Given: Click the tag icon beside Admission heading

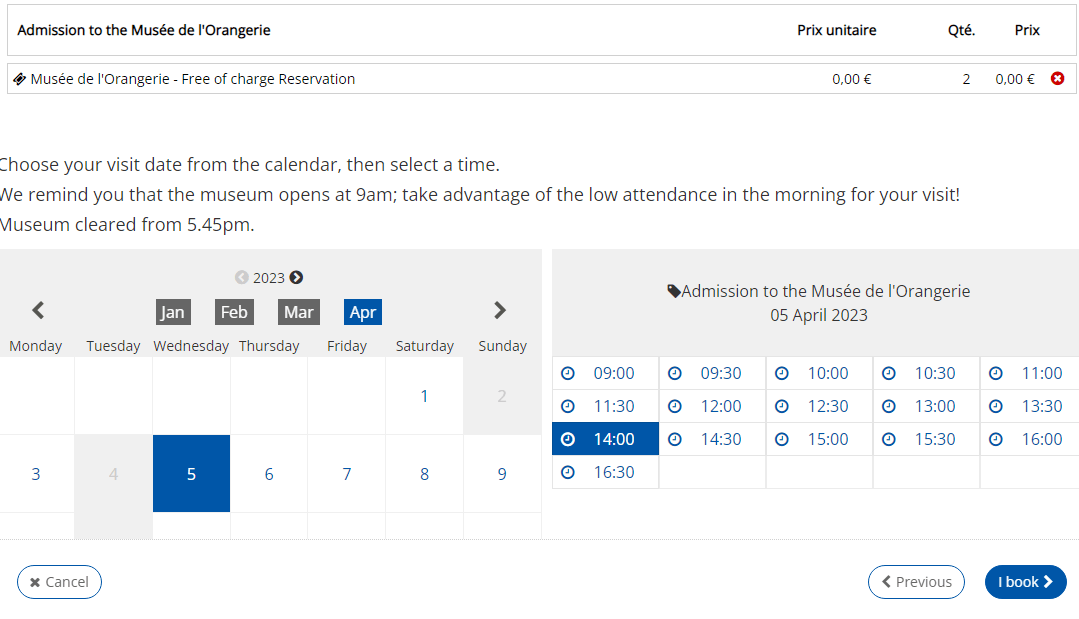Looking at the screenshot, I should (x=674, y=291).
